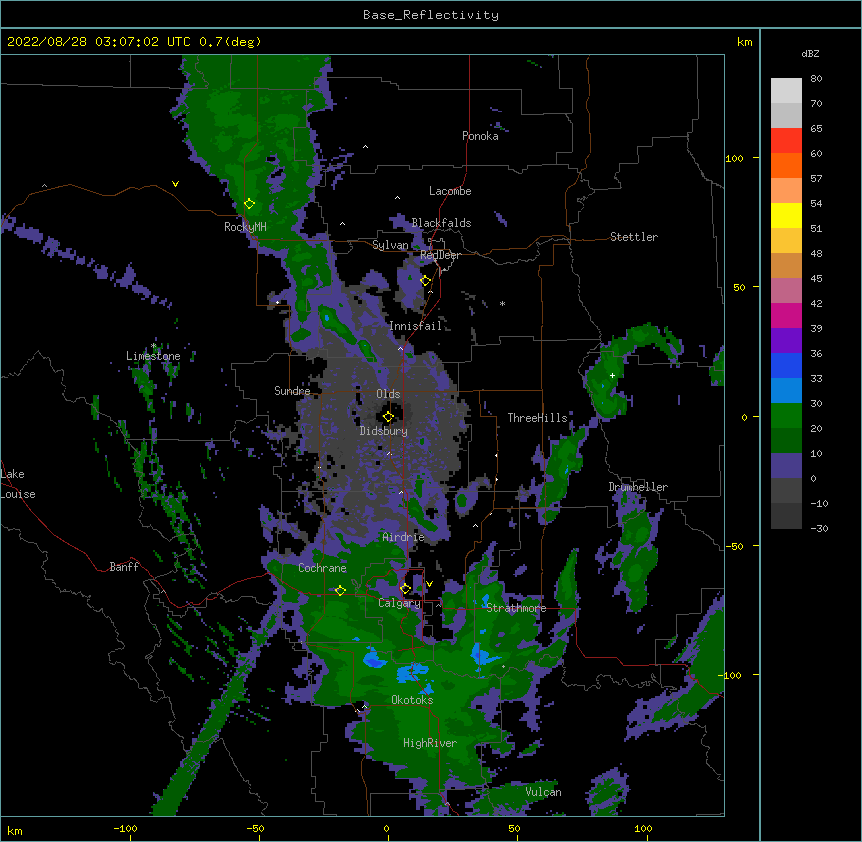Click the Cochrane city label
862x842 pixels.
click(322, 568)
